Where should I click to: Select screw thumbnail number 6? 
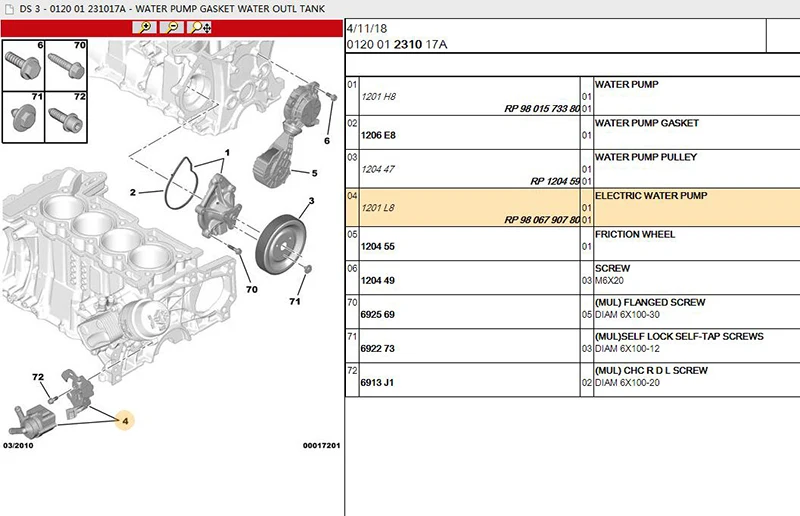pos(23,66)
